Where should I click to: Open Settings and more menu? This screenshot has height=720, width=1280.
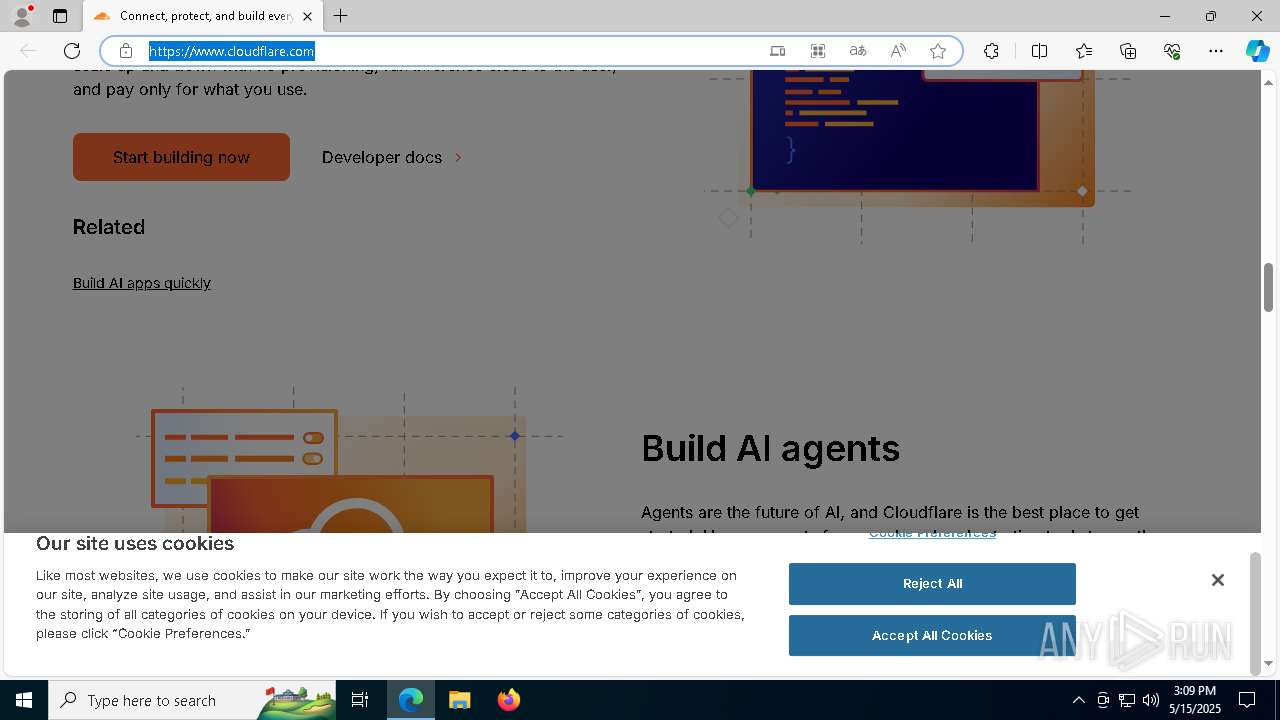[x=1216, y=51]
